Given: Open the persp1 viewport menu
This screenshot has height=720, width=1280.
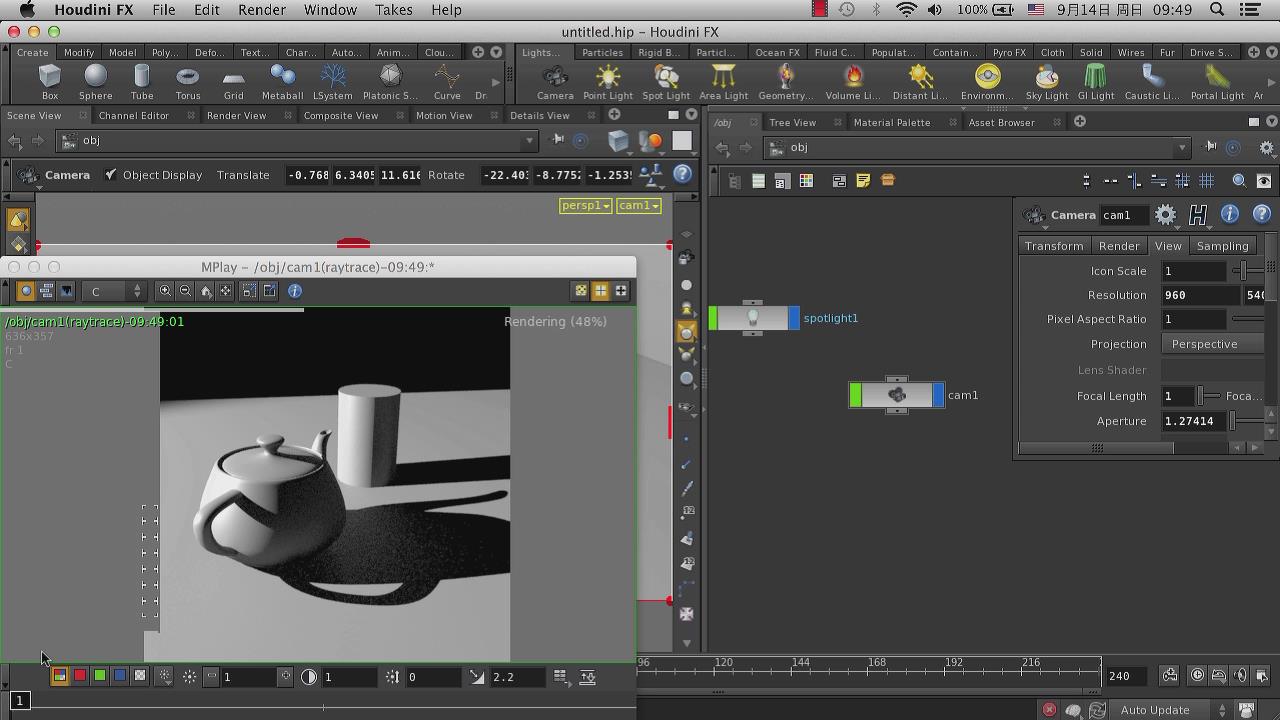Looking at the screenshot, I should coord(585,205).
